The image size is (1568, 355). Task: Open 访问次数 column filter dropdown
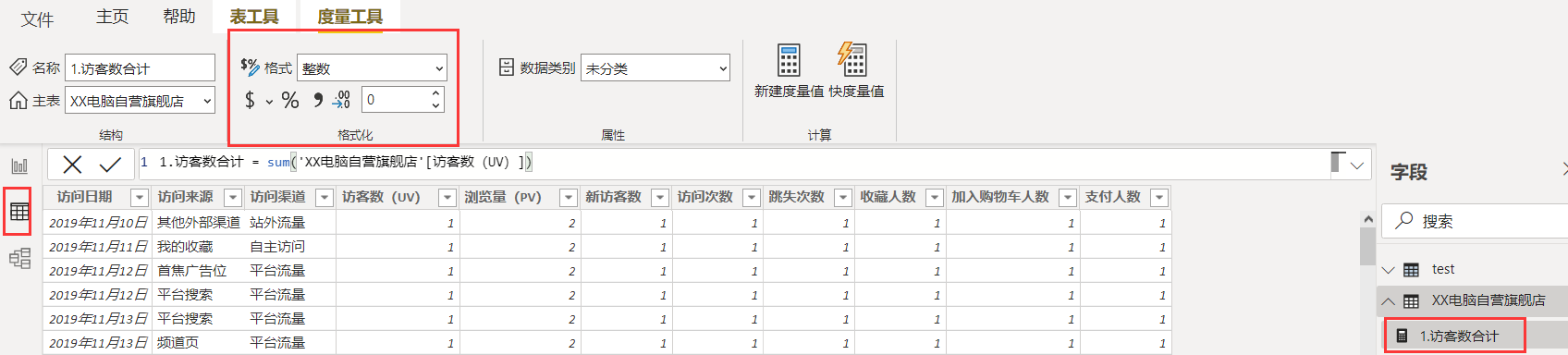[x=752, y=197]
